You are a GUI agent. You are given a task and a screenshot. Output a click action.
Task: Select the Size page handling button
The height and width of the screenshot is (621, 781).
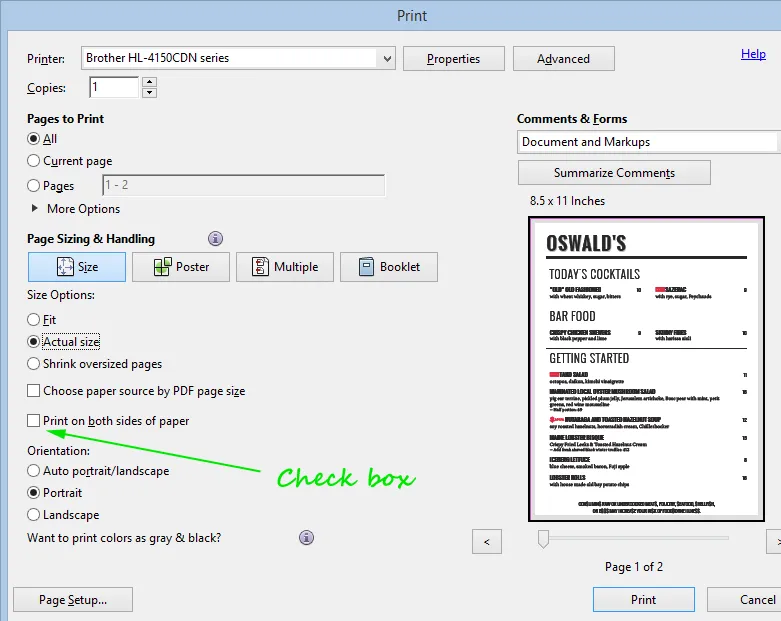coord(77,267)
